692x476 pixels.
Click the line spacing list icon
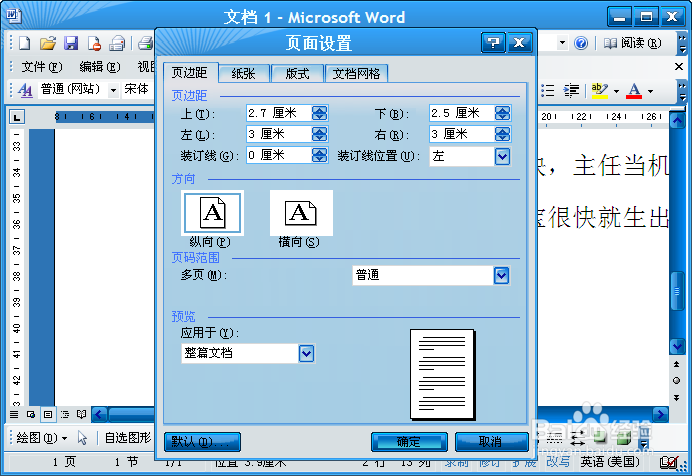tap(548, 90)
